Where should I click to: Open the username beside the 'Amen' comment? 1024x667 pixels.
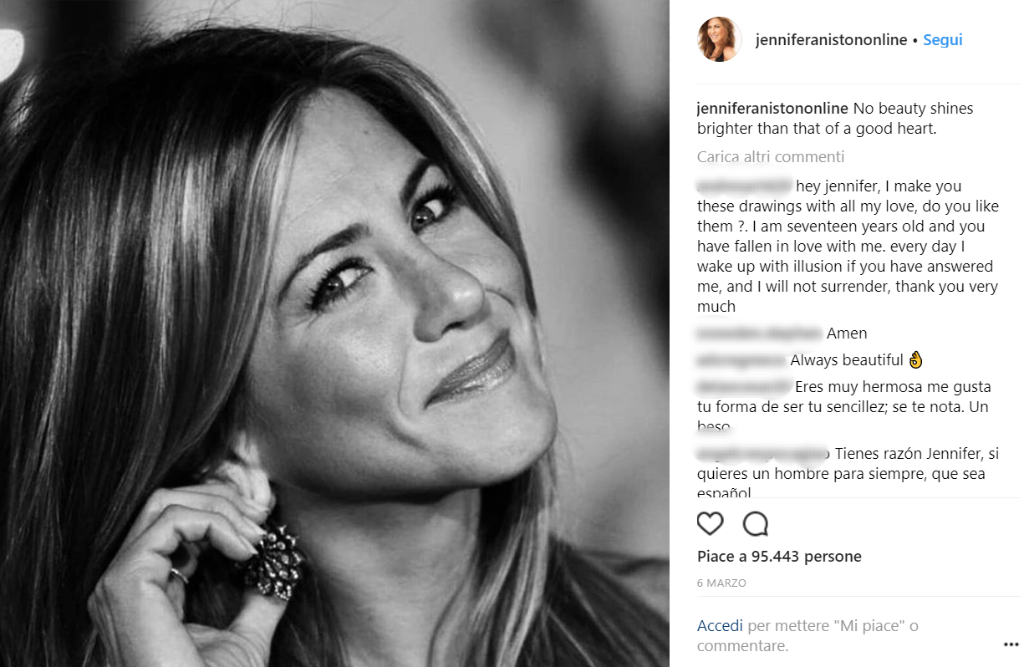click(759, 333)
